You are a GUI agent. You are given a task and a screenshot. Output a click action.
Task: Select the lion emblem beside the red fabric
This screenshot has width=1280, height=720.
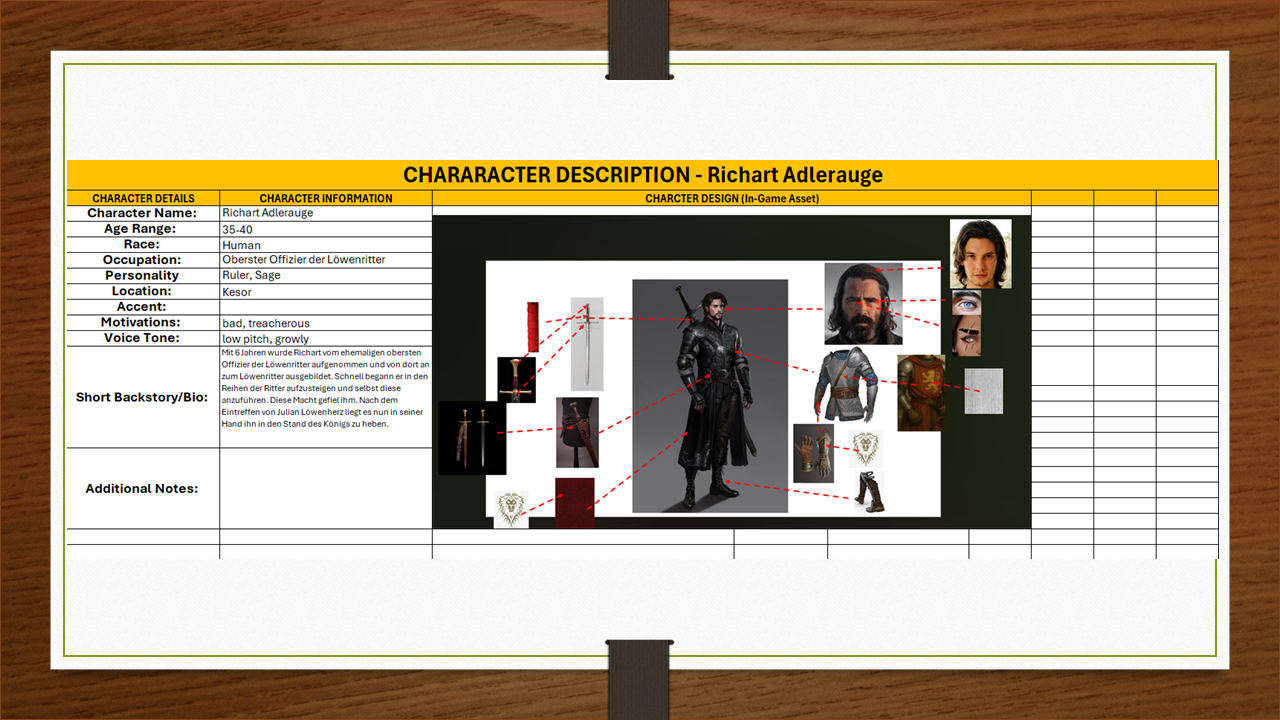[x=511, y=509]
